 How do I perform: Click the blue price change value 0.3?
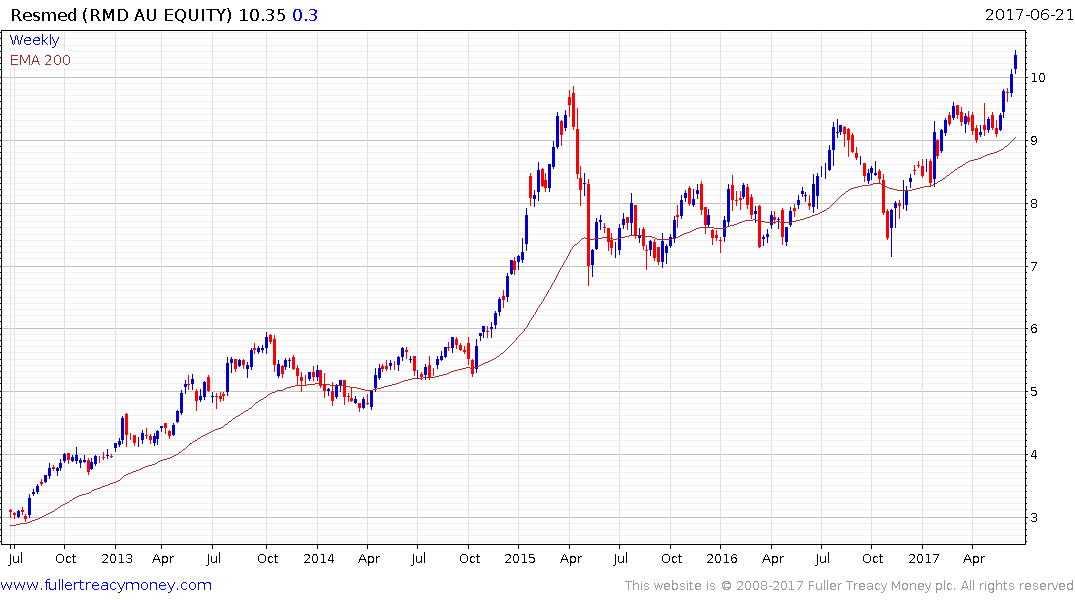coord(305,14)
